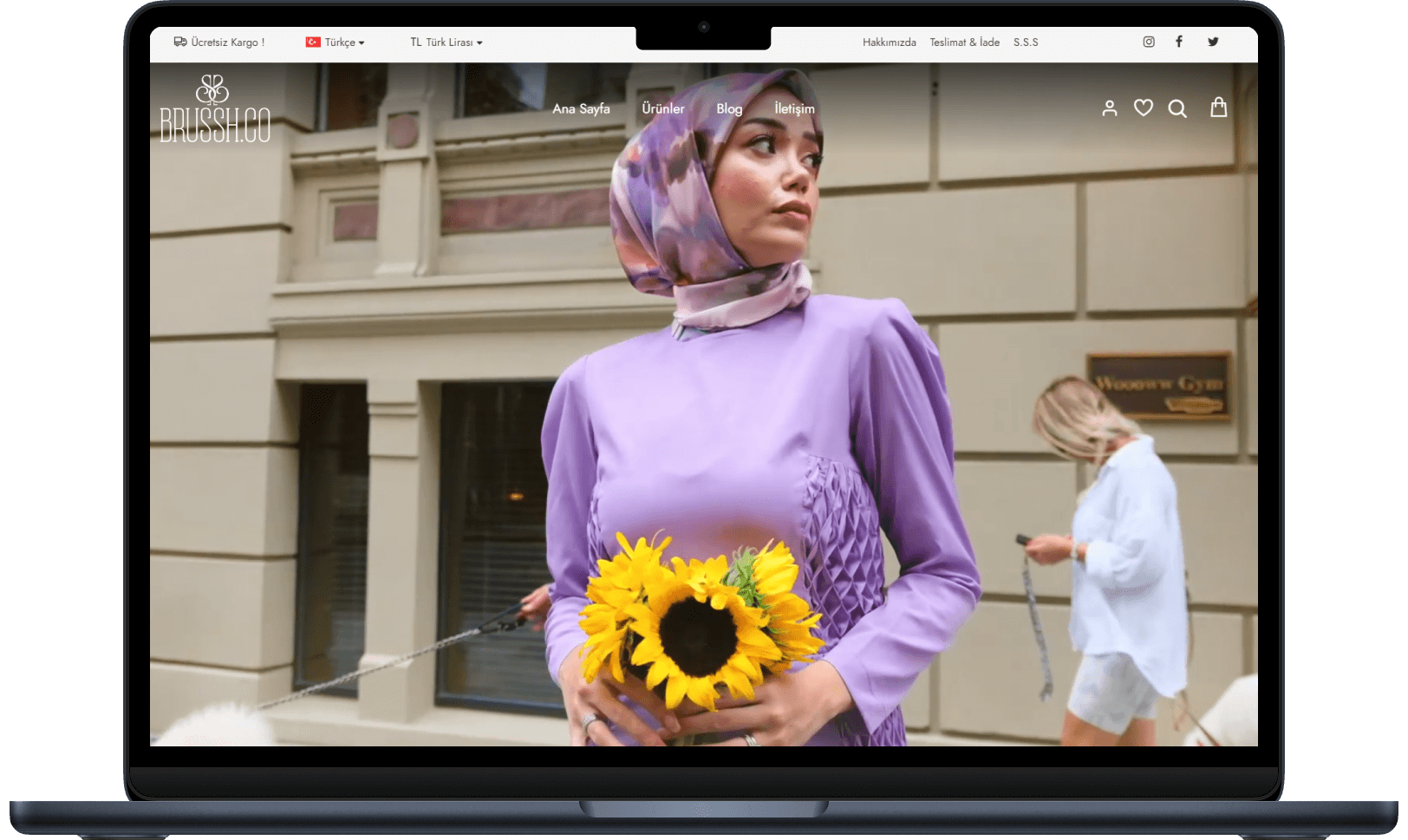
Task: Click the free shipping truck icon
Action: point(180,42)
